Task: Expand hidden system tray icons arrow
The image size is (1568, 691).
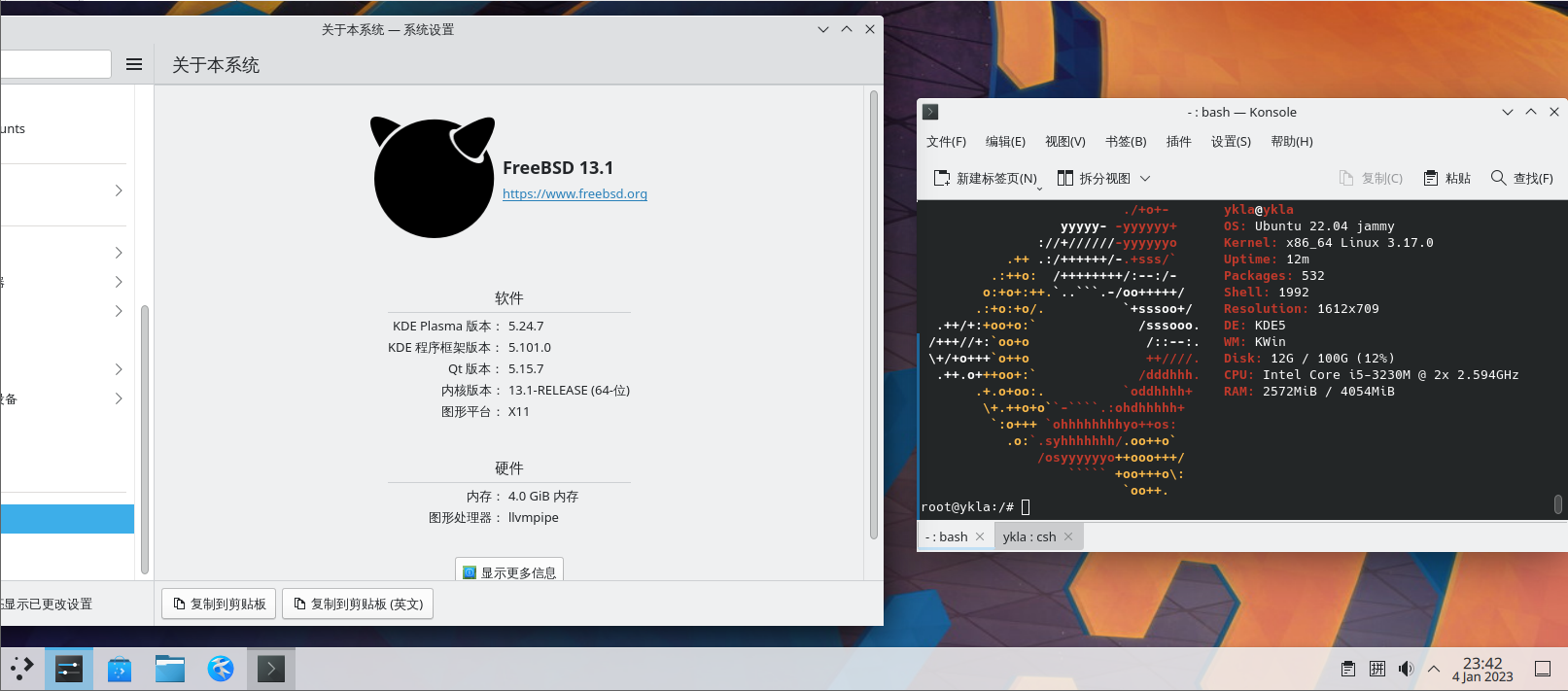Action: point(1434,669)
